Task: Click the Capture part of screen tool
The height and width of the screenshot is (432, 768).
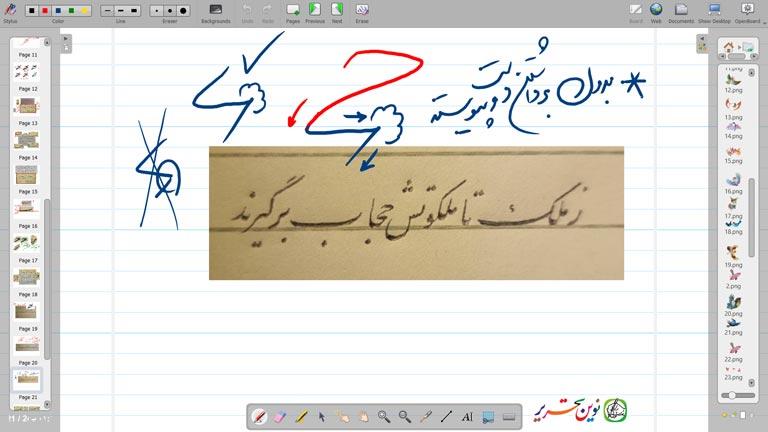Action: pos(488,416)
